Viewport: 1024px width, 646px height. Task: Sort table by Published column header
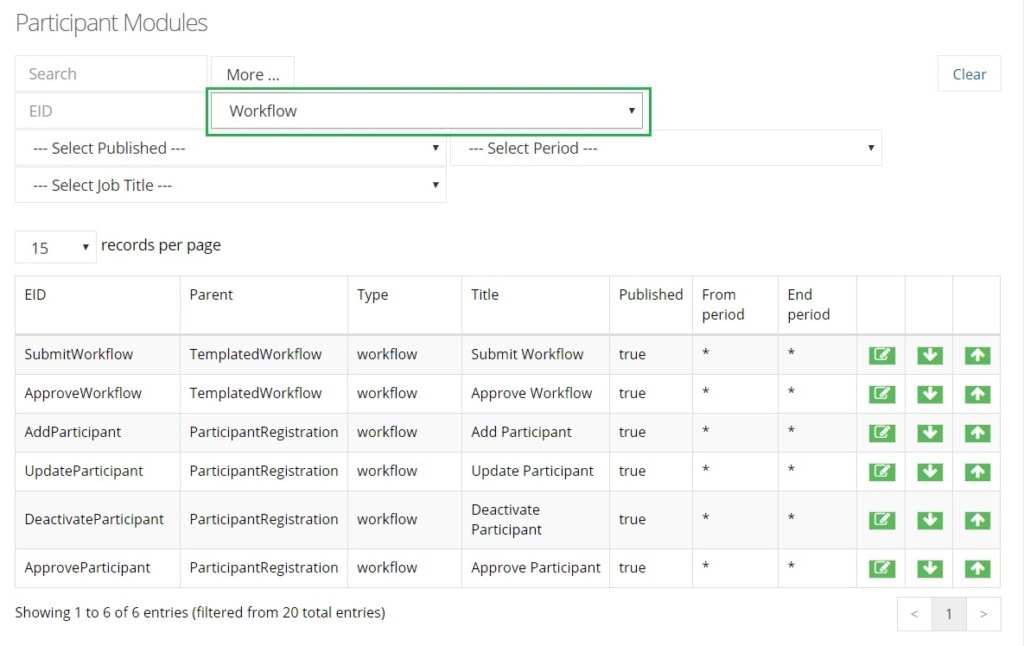651,305
